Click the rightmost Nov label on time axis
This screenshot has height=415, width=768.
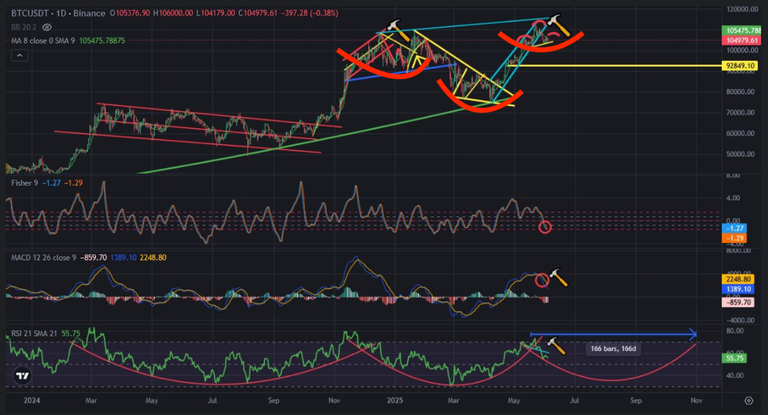point(696,400)
